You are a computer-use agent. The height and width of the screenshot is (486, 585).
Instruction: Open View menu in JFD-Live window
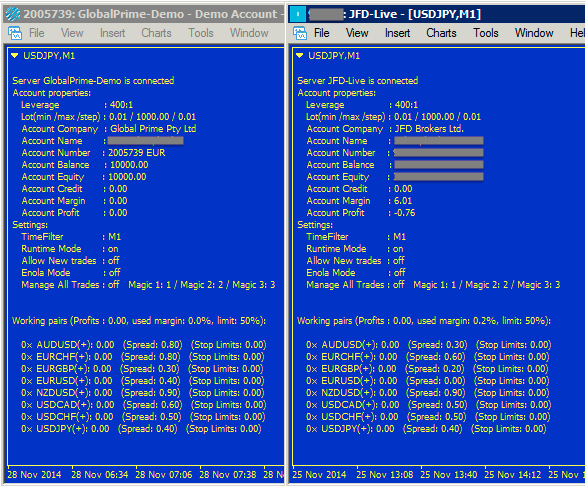point(357,33)
